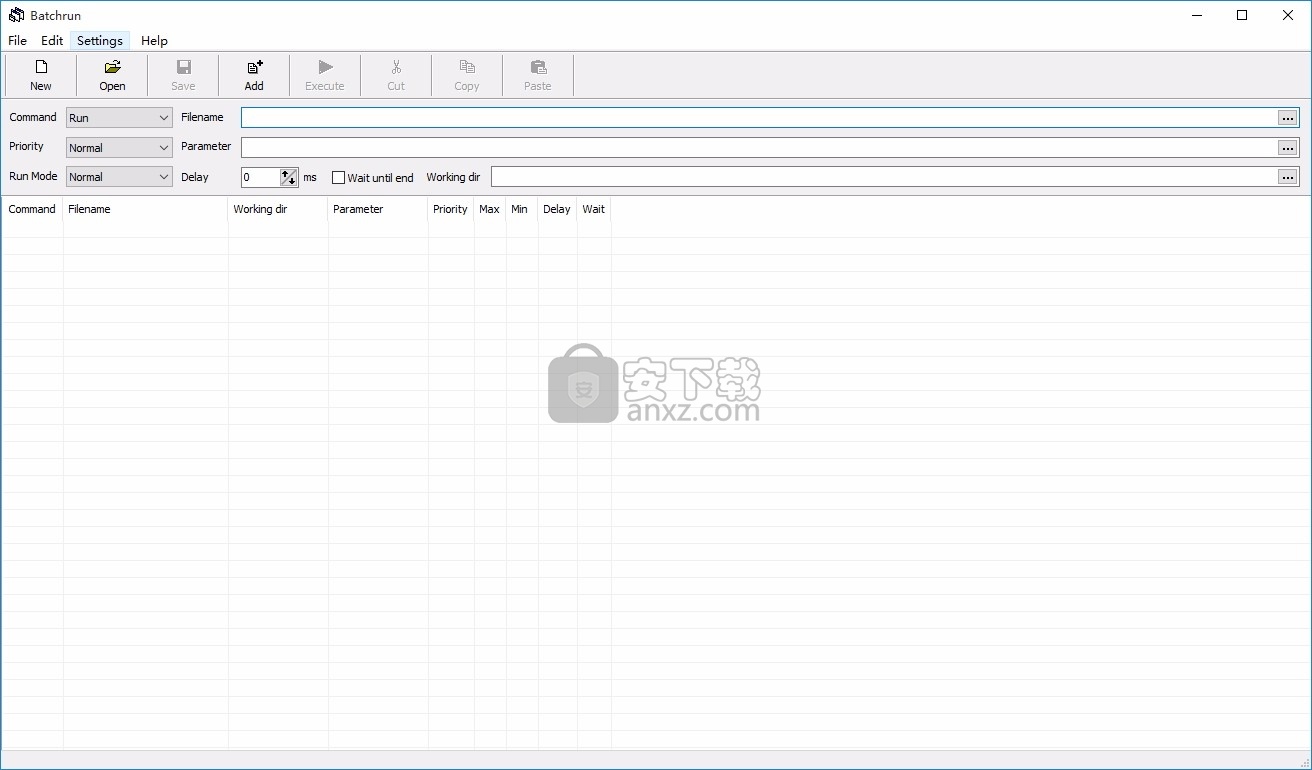
Task: Click the Copy toolbar icon
Action: 467,68
